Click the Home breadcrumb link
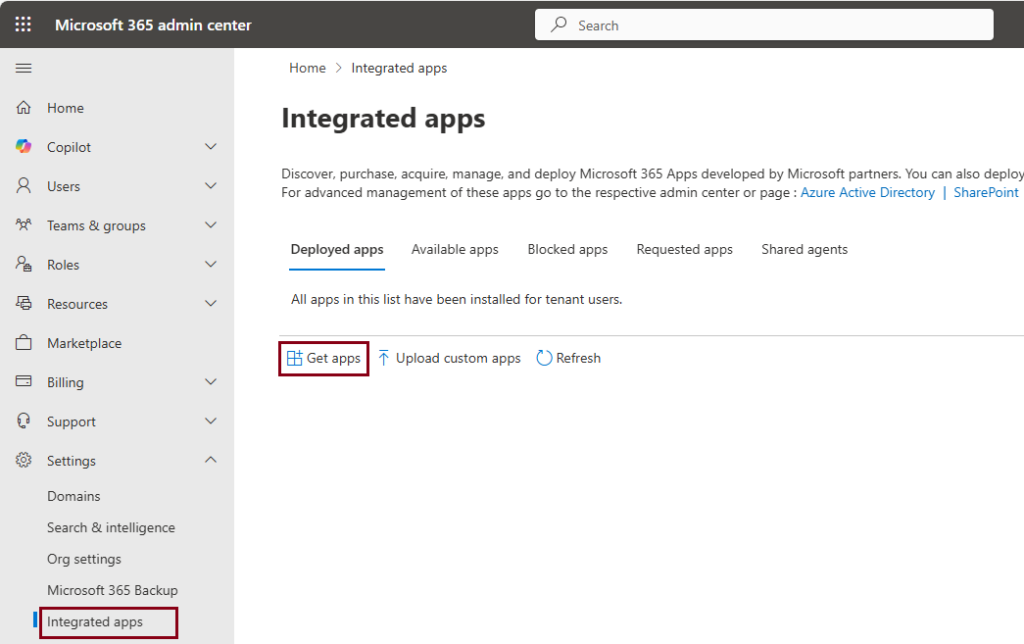The image size is (1024, 644). tap(308, 68)
